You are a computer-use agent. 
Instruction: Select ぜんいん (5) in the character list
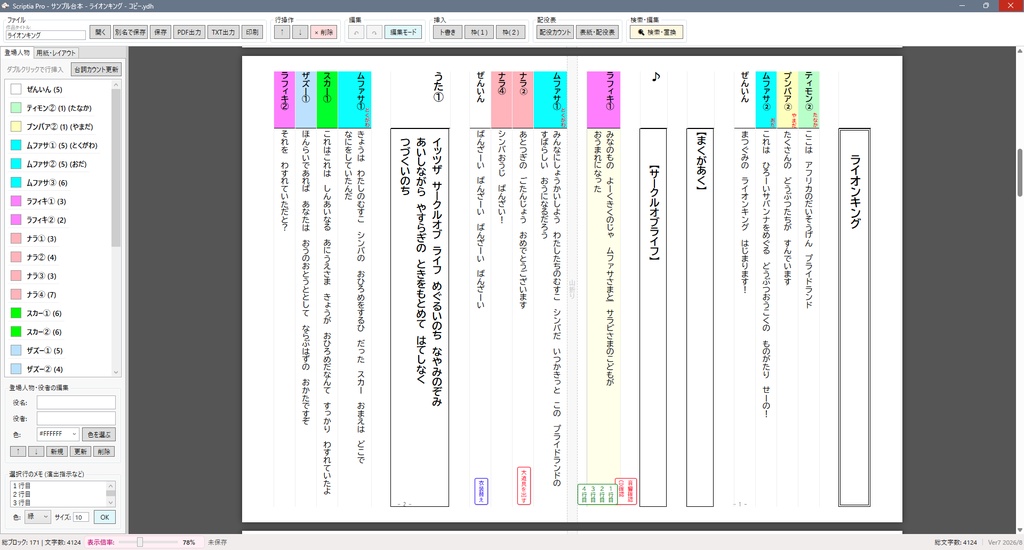point(59,89)
